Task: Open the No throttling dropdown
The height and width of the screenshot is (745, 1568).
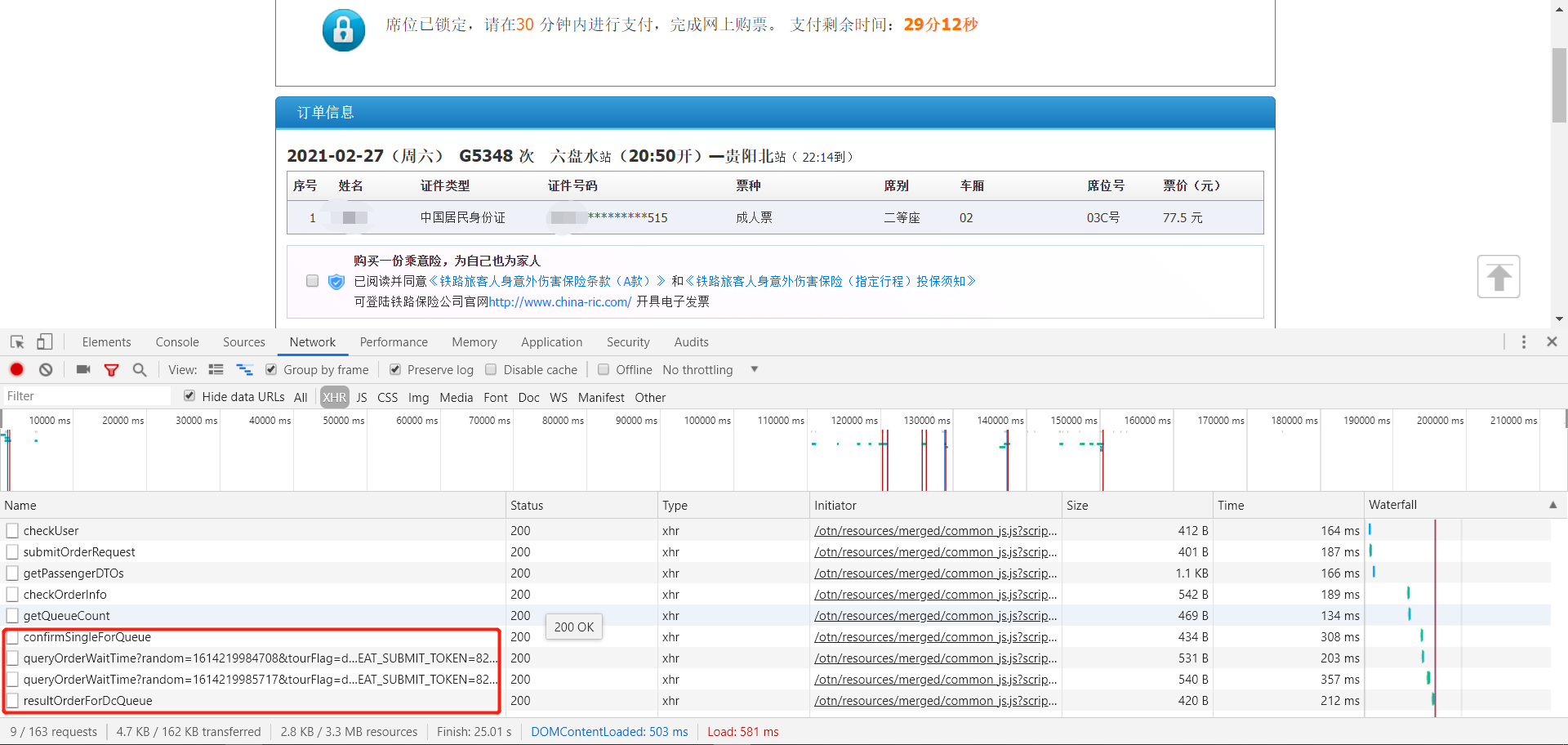Action: 709,369
